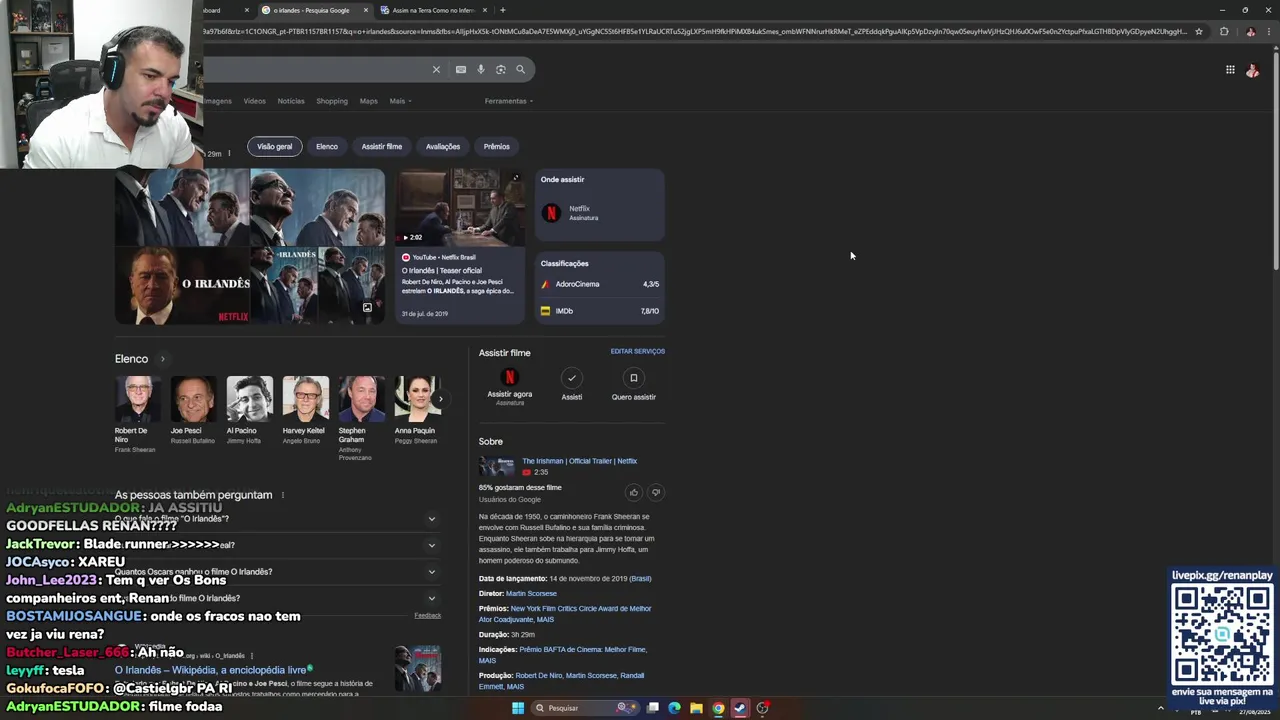Viewport: 1280px width, 720px height.
Task: Click the Windows taskbar Pesquisar box
Action: coord(584,708)
